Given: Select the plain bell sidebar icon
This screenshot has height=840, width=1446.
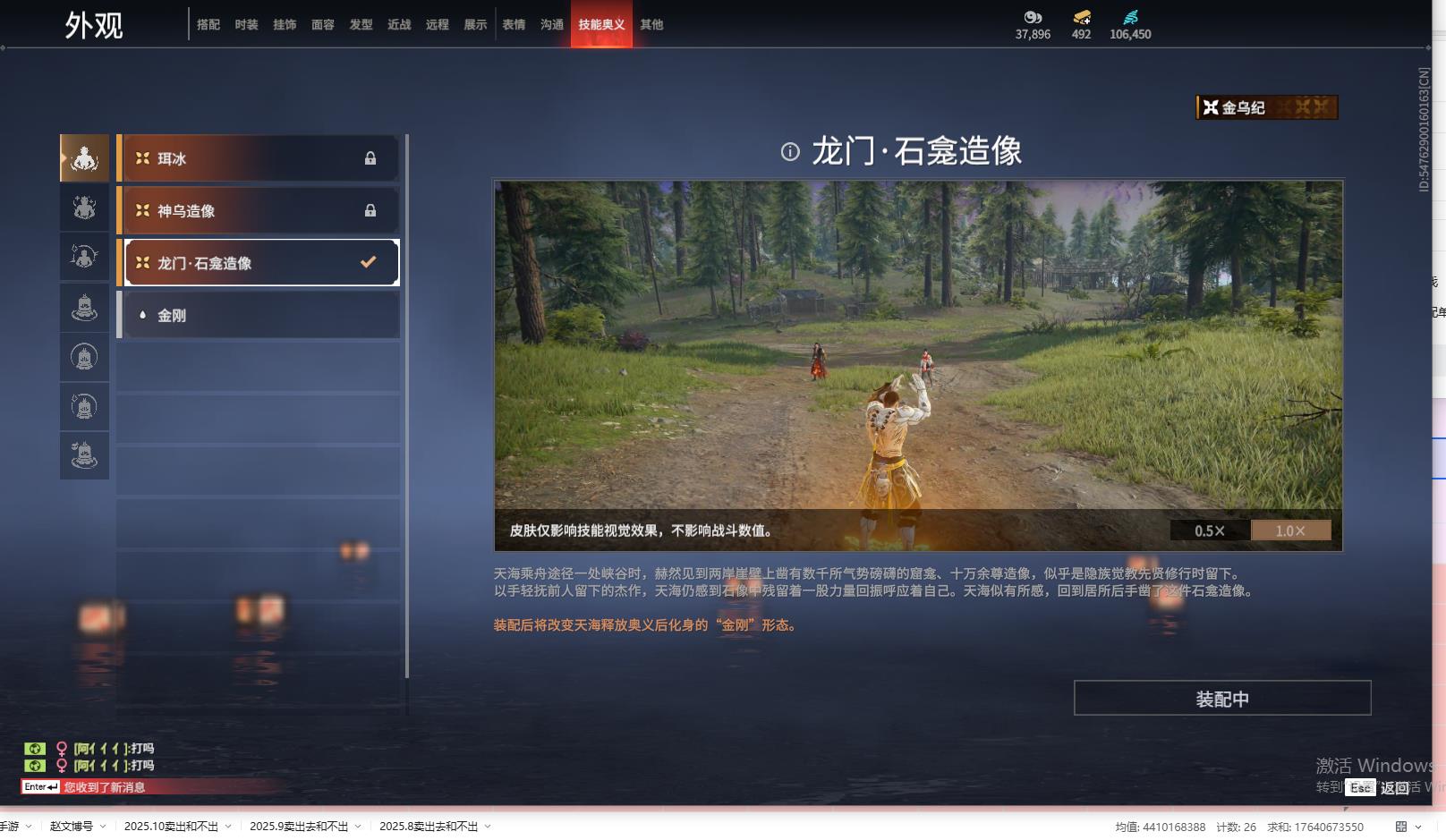Looking at the screenshot, I should coord(84,307).
